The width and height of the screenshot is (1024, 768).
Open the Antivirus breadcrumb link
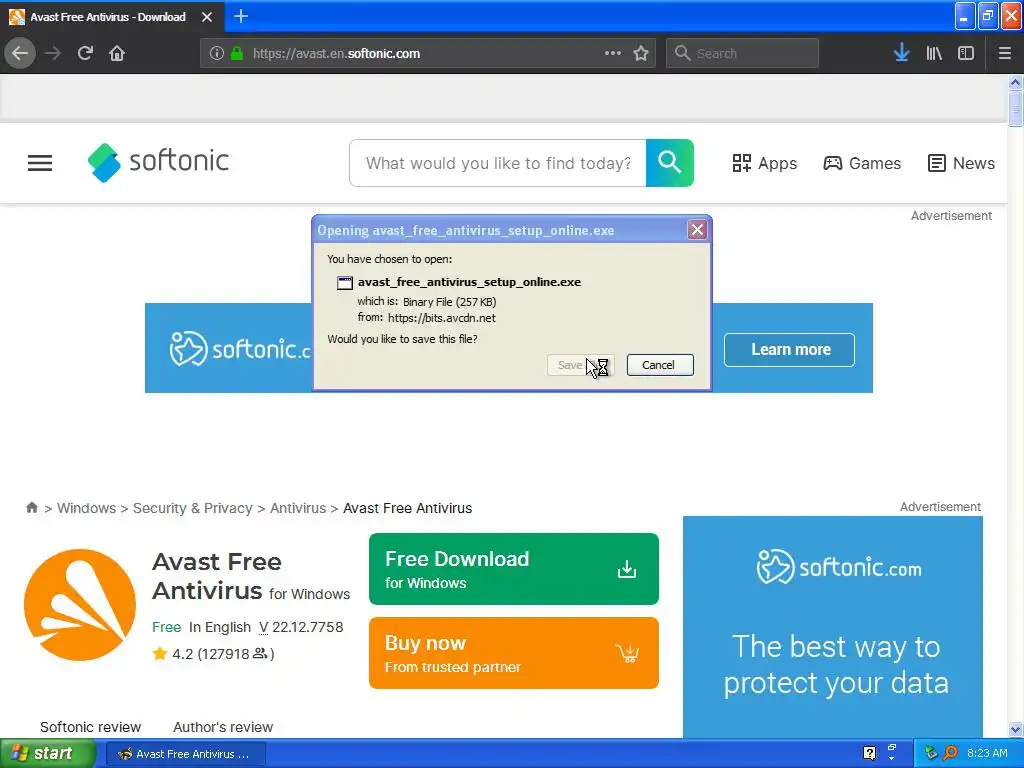coord(298,508)
